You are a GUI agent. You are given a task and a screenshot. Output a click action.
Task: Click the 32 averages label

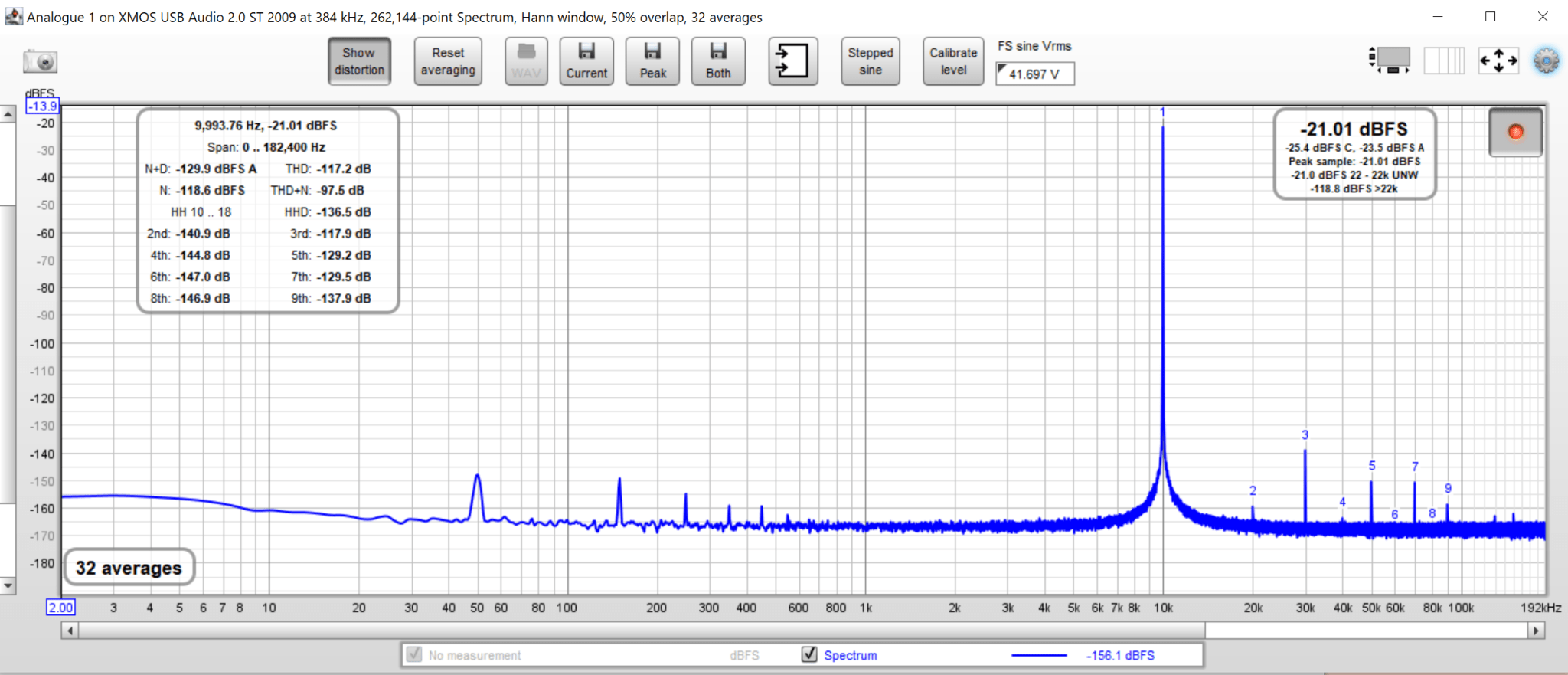coord(129,568)
